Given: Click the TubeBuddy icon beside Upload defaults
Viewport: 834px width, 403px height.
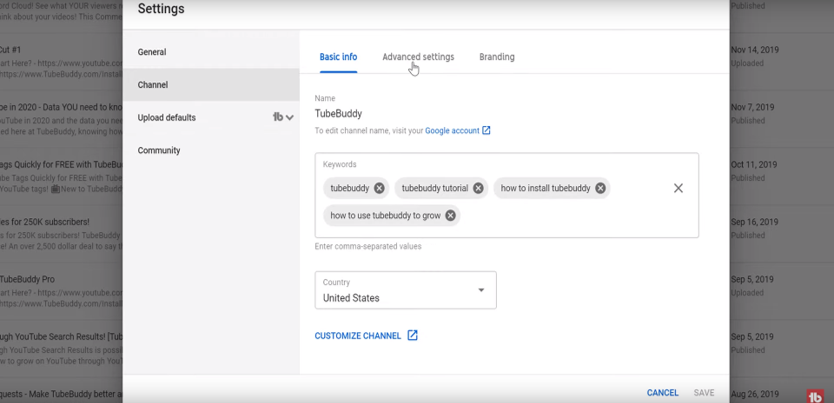Looking at the screenshot, I should [x=278, y=117].
